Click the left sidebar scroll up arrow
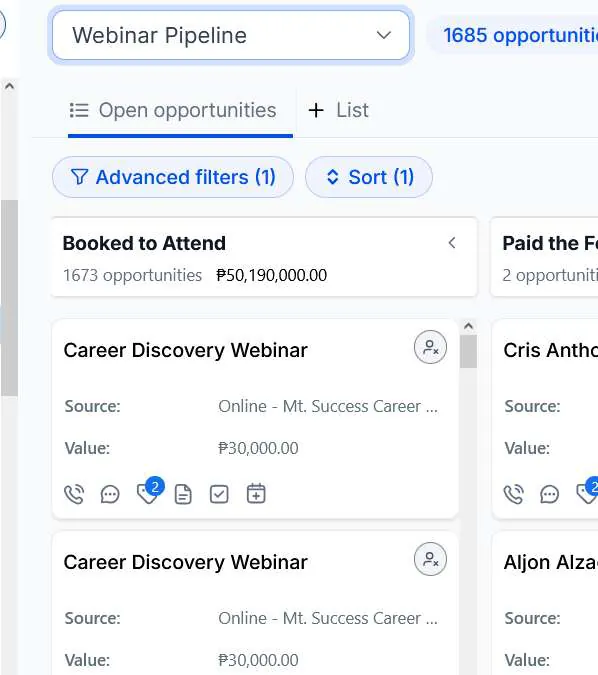 (x=9, y=86)
